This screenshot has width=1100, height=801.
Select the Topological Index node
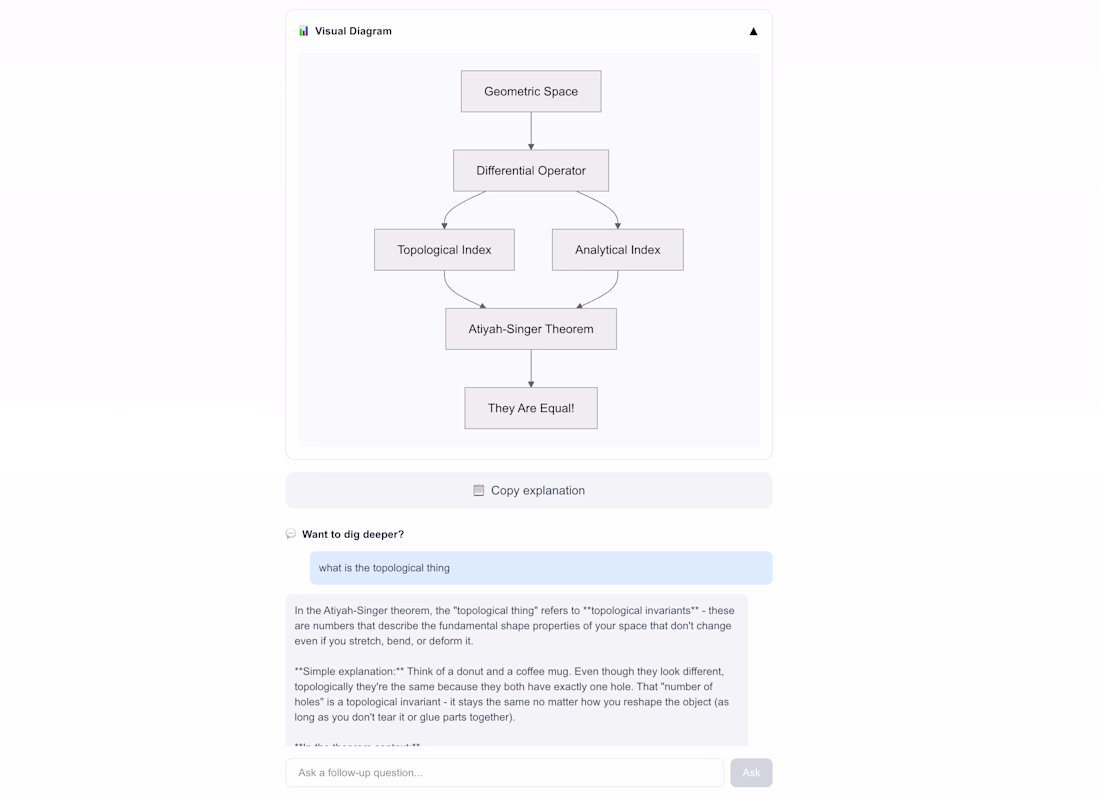pos(444,250)
